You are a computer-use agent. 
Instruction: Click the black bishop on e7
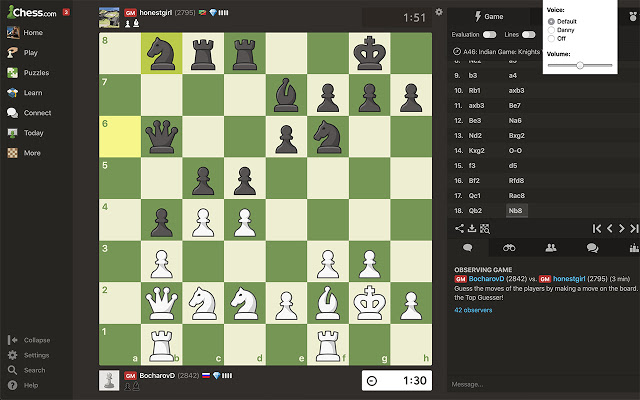(286, 95)
